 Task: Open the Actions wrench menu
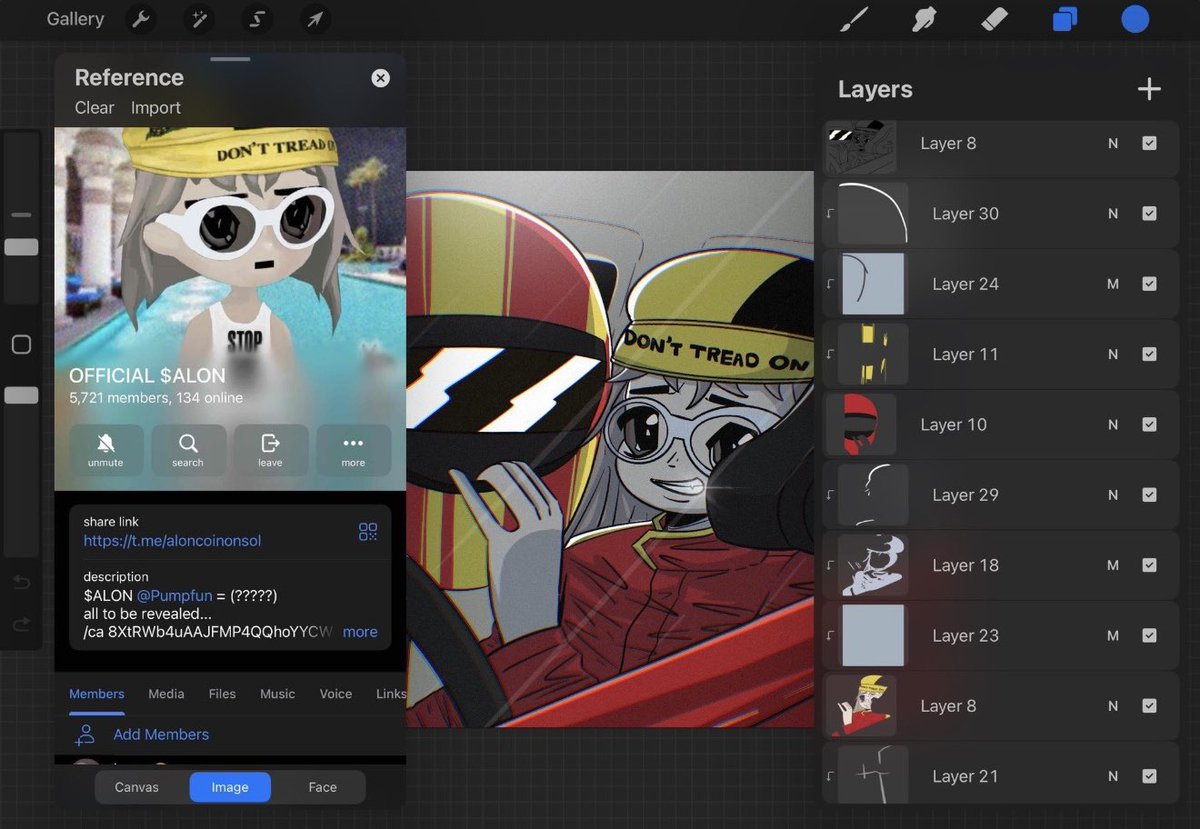click(x=140, y=19)
